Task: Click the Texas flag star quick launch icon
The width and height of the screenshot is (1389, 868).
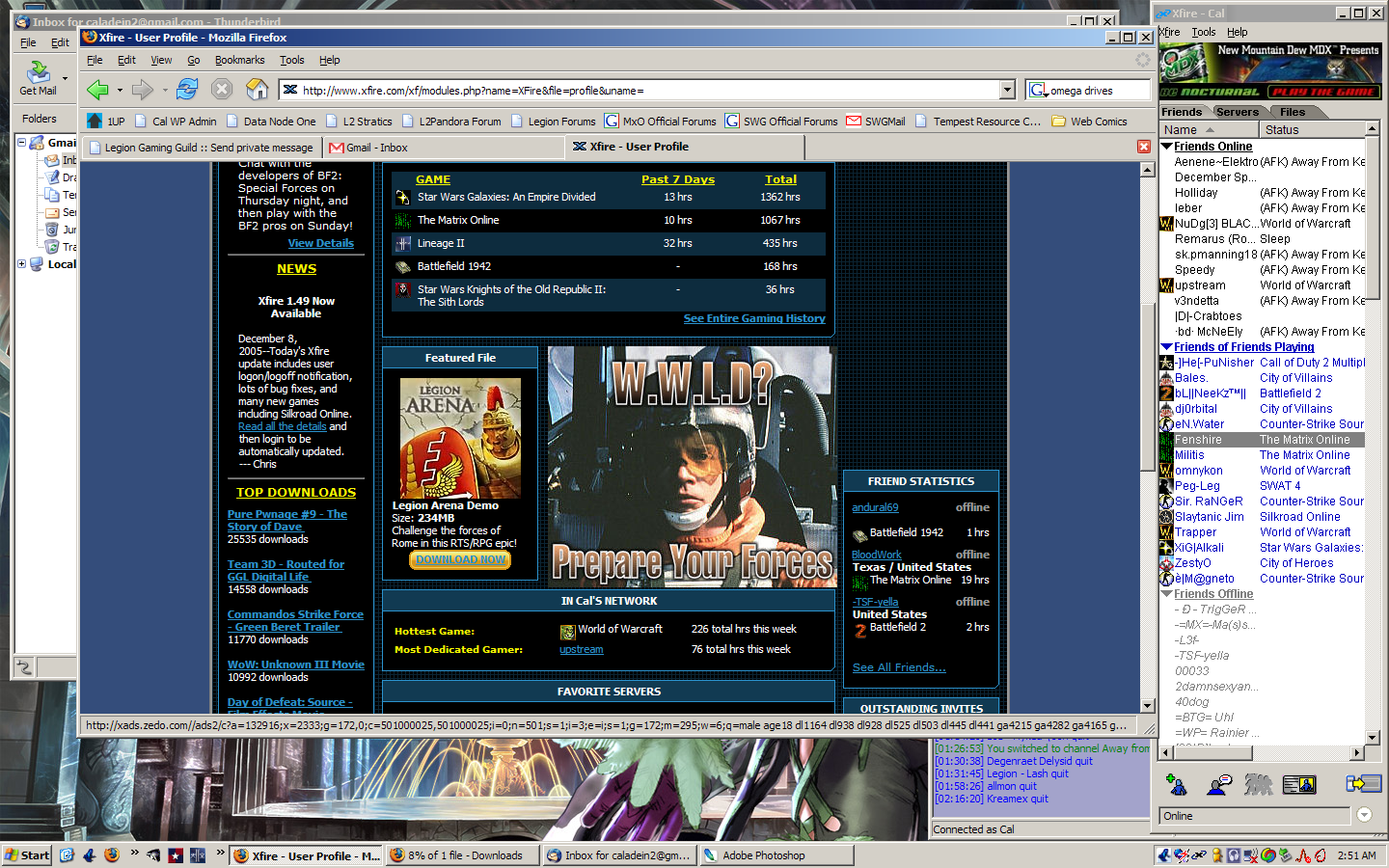Action: (176, 854)
